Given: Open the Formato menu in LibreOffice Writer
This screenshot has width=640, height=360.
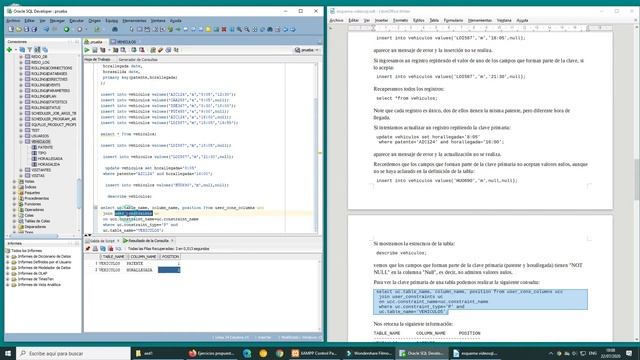Looking at the screenshot, I should click(400, 20).
